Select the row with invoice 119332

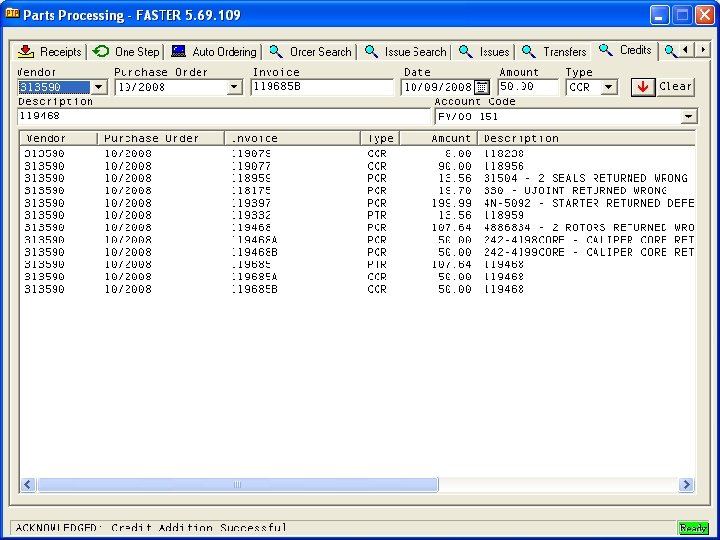pos(357,215)
